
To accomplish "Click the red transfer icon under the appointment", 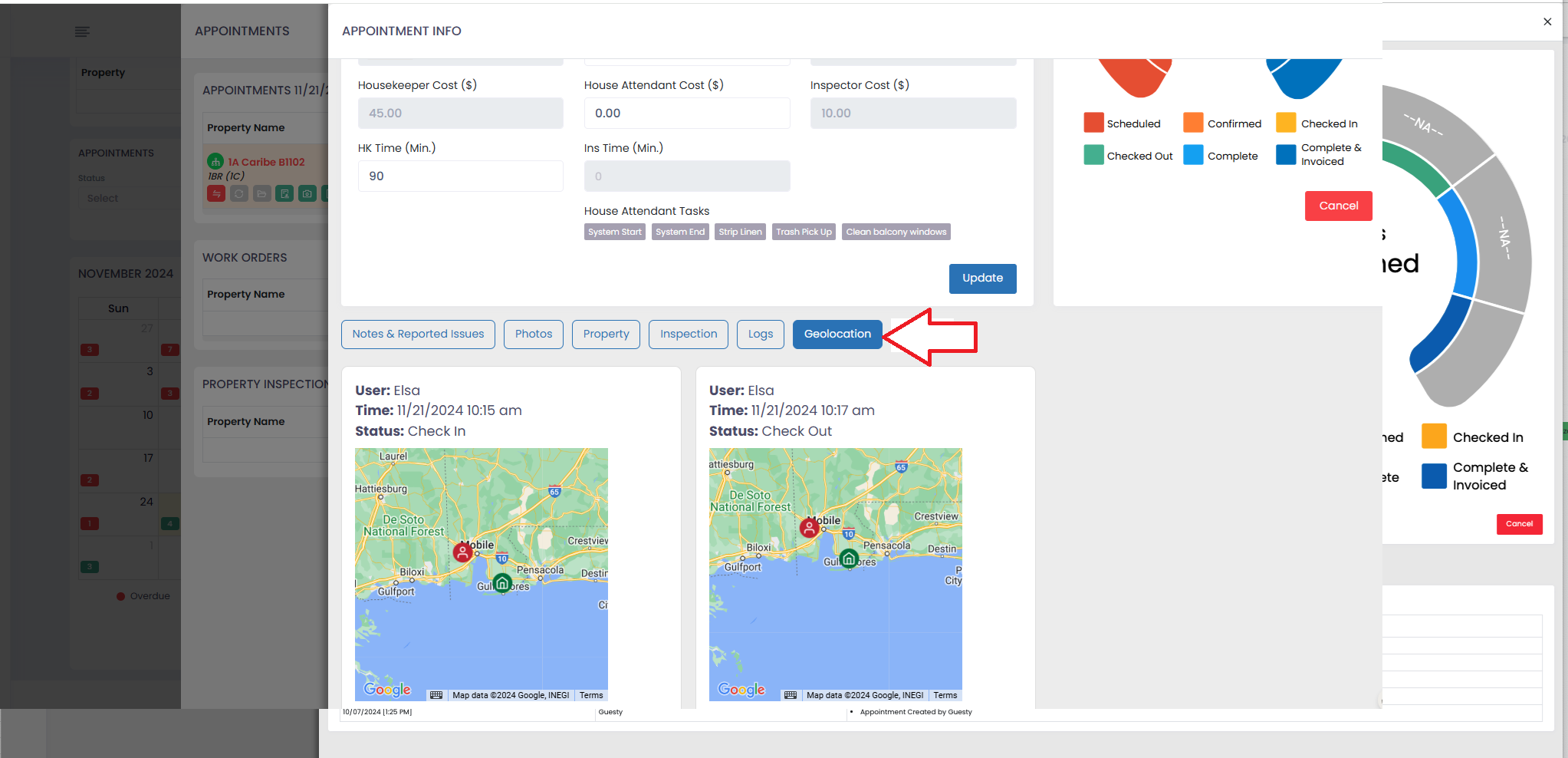I will (216, 193).
